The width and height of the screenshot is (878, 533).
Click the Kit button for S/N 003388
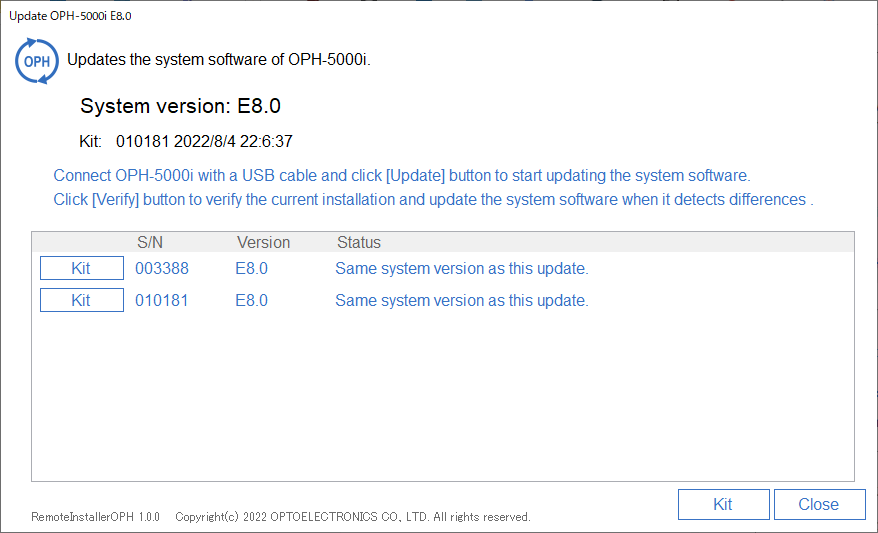tap(82, 268)
